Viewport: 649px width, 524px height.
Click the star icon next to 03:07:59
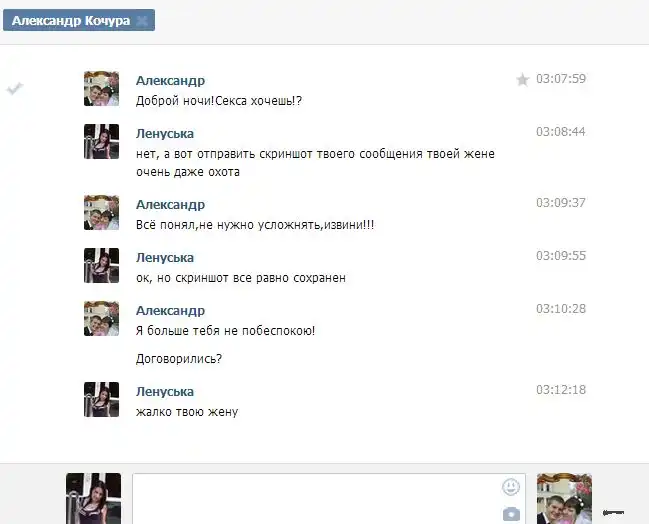click(x=522, y=79)
